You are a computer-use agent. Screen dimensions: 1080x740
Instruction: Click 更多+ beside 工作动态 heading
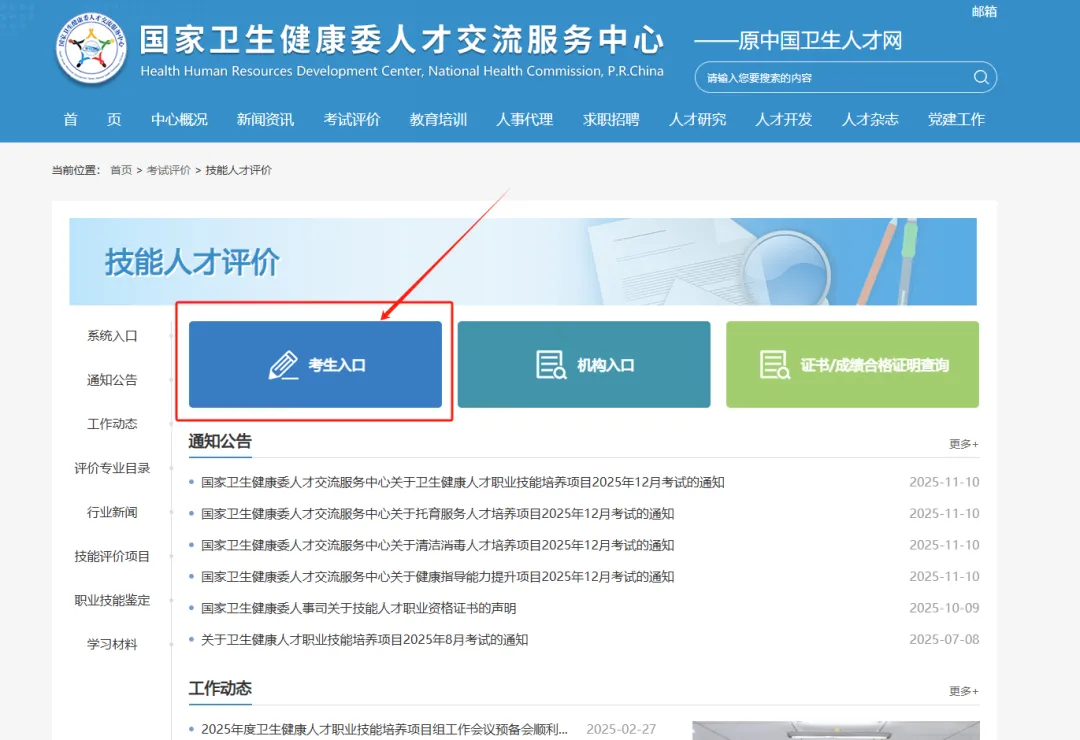(x=964, y=691)
